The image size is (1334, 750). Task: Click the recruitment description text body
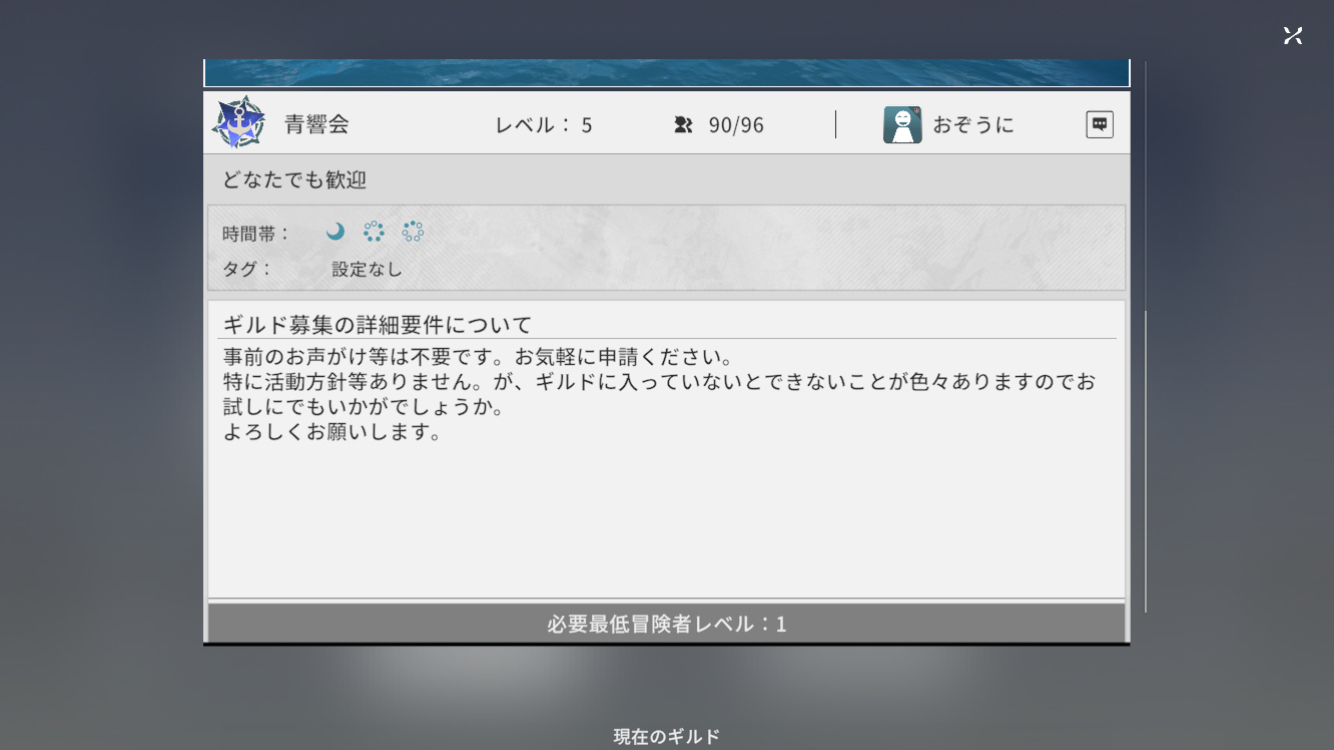click(x=658, y=395)
